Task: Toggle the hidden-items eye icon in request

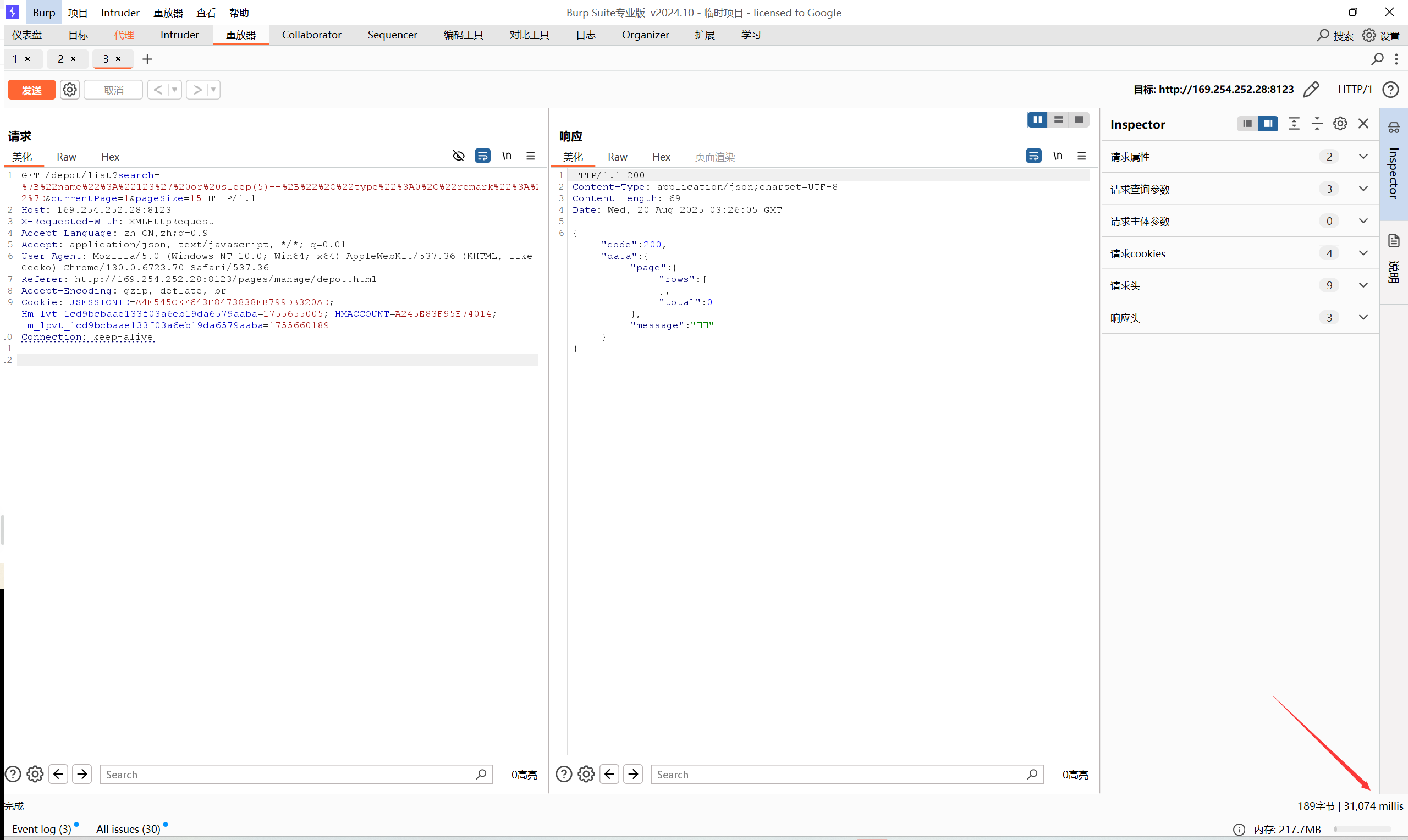Action: (459, 156)
